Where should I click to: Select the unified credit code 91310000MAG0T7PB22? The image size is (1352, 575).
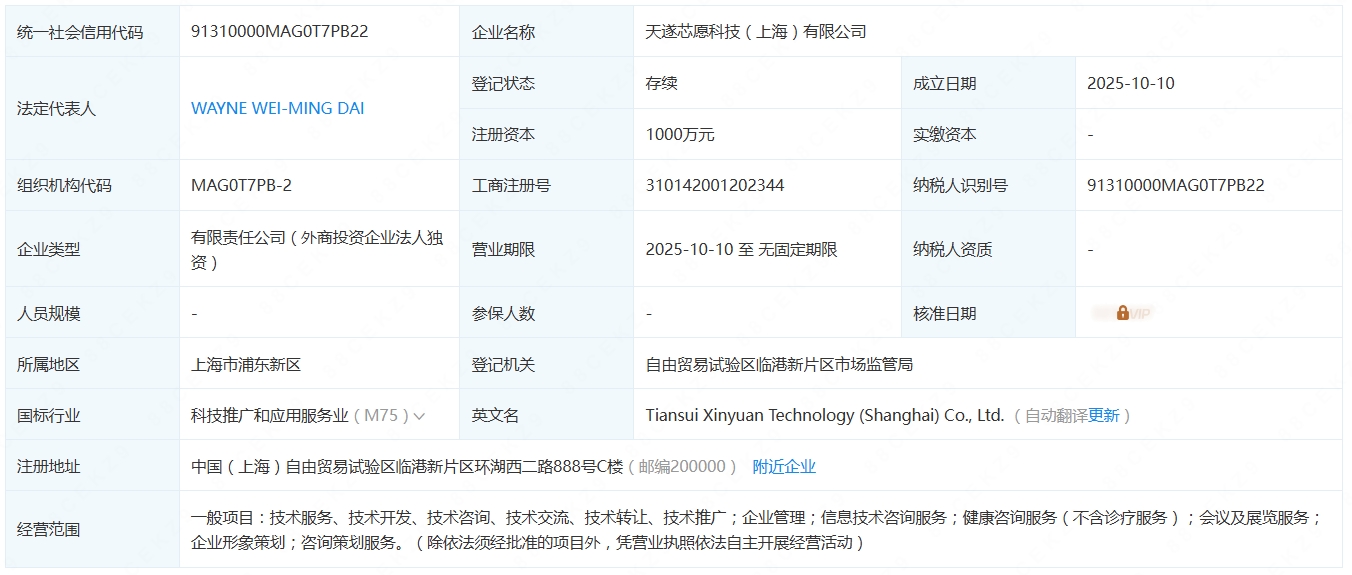[x=280, y=31]
